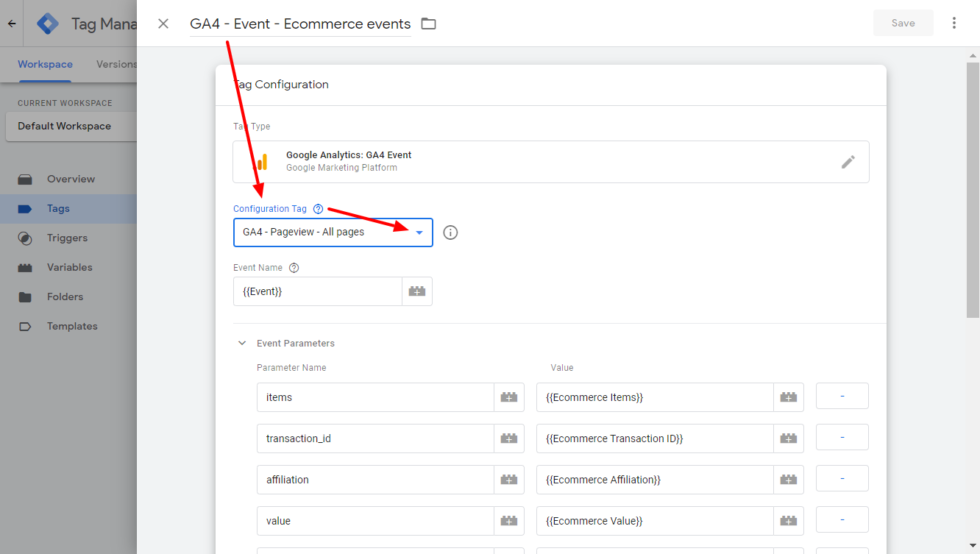Close the tag editor panel
The image size is (980, 554).
point(163,24)
